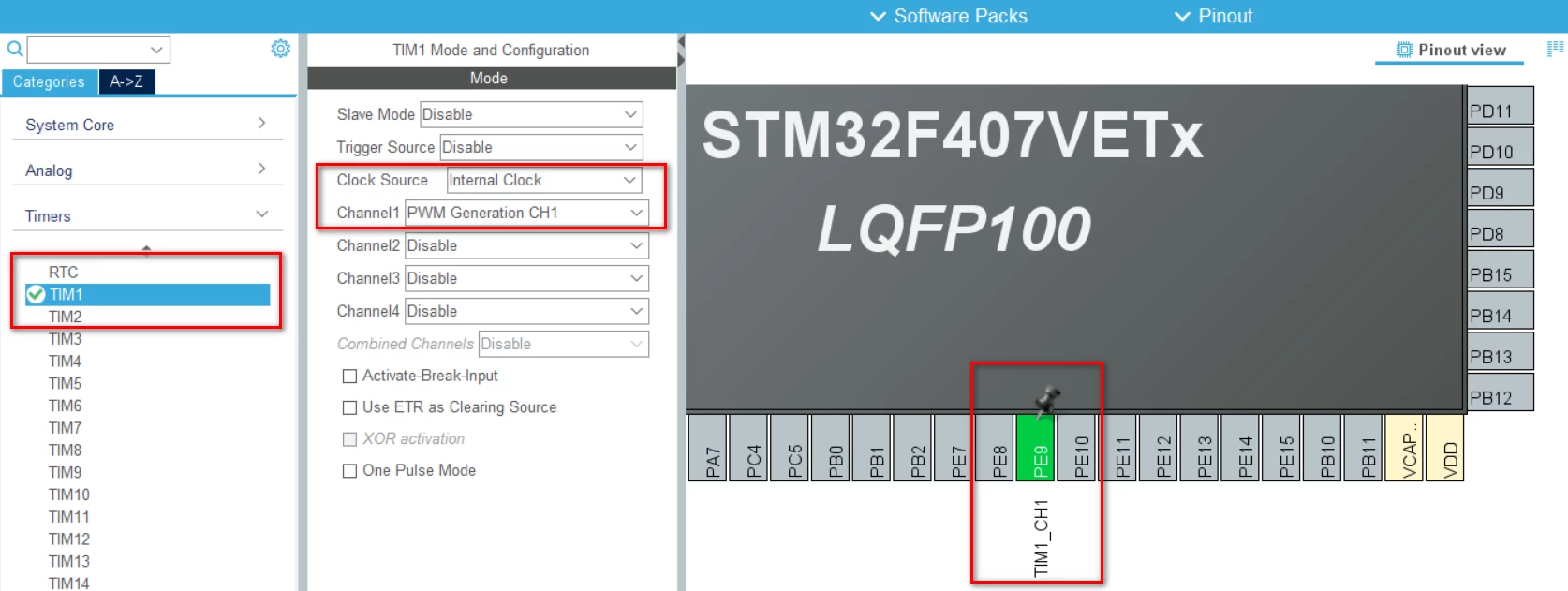The image size is (1568, 591).
Task: Select TIM13 in the timers list
Action: tap(69, 561)
